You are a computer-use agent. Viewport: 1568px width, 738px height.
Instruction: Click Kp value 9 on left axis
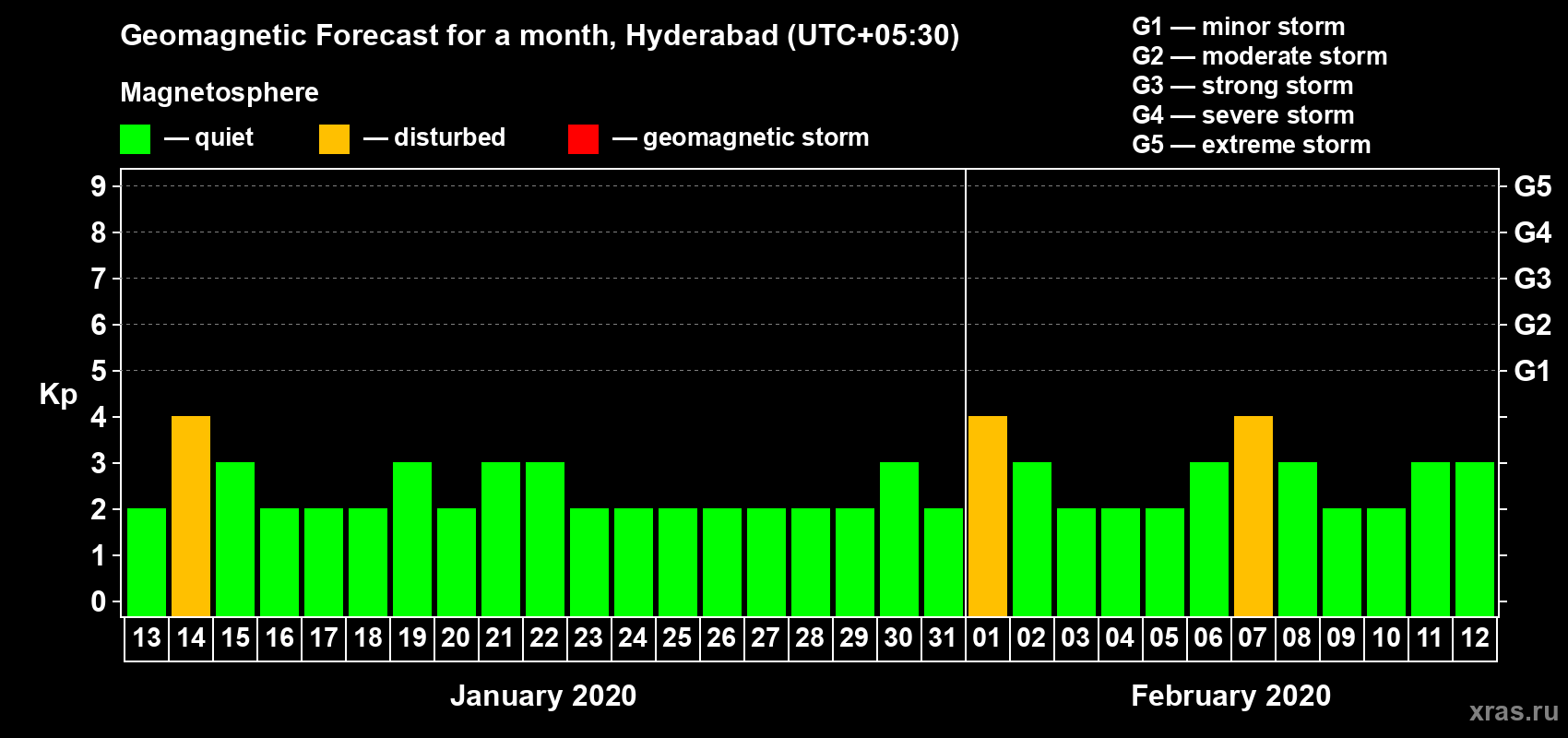pyautogui.click(x=99, y=186)
